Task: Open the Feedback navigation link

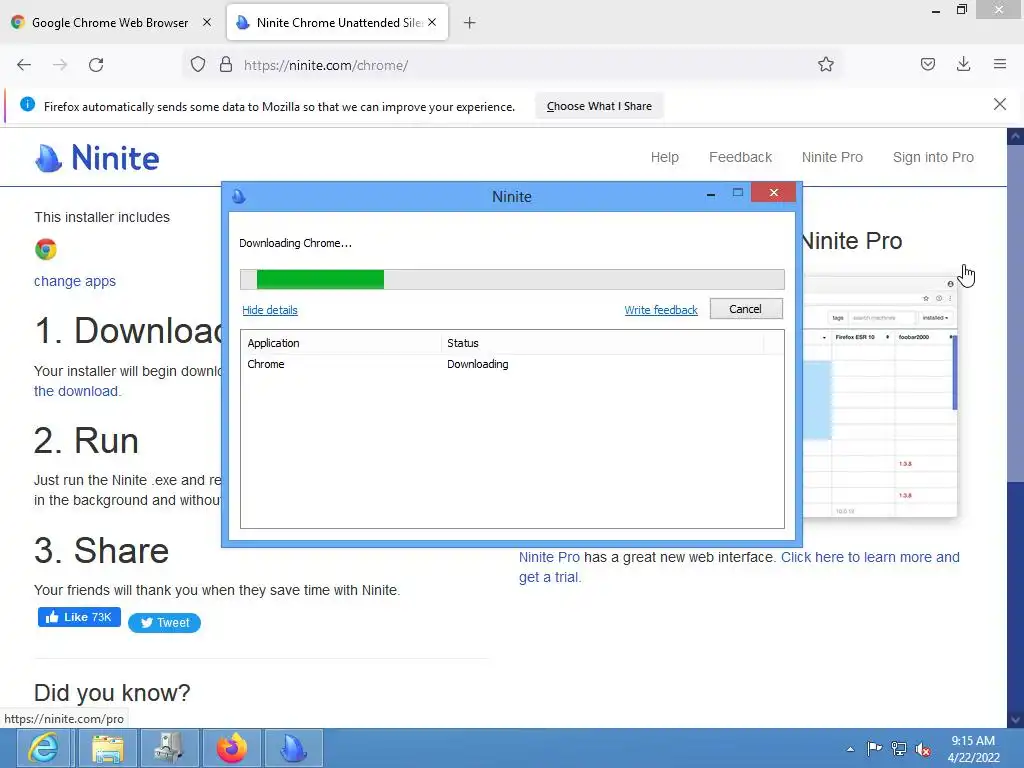Action: (741, 157)
